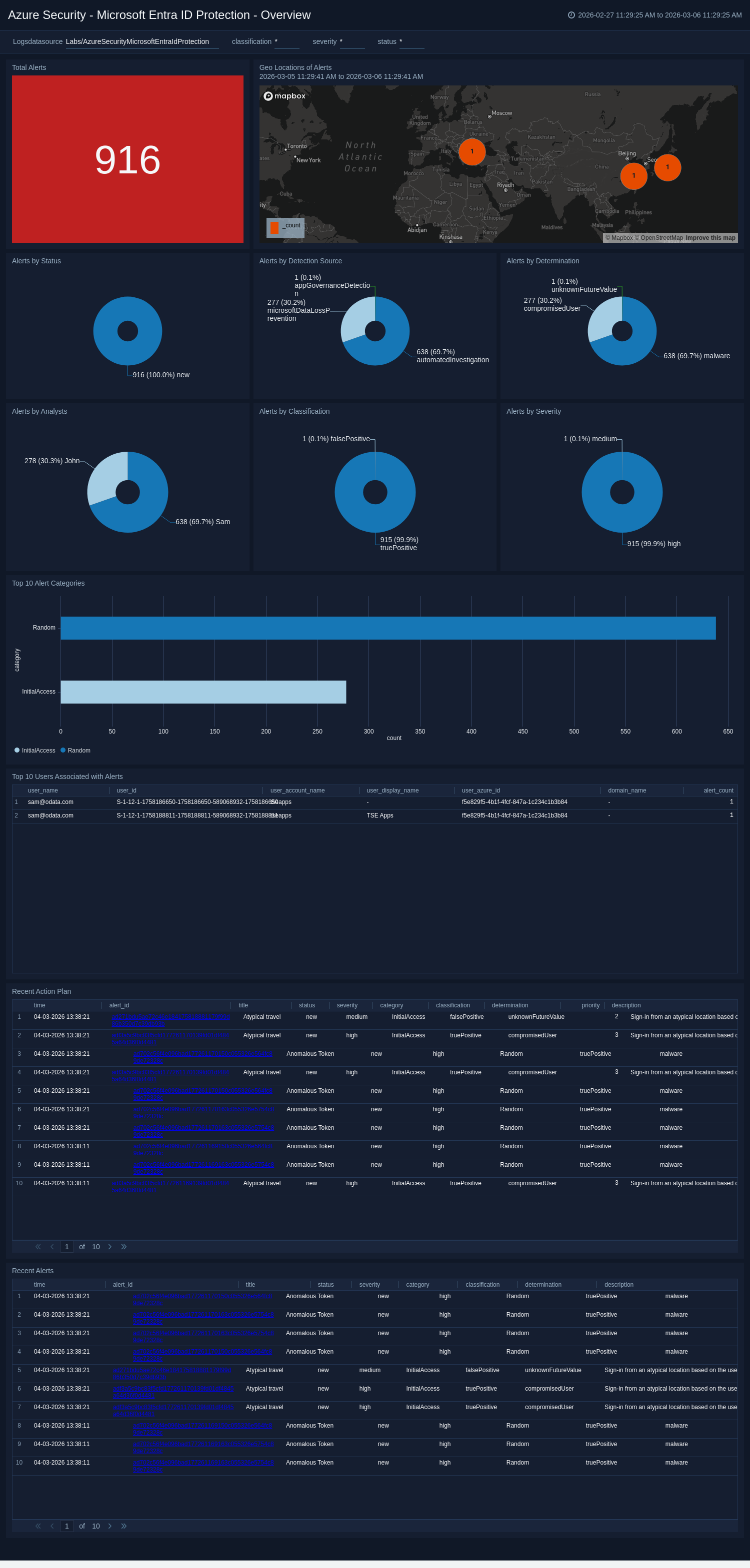Select the orange cluster marker east of Seoul
750x1568 pixels.
pos(667,167)
